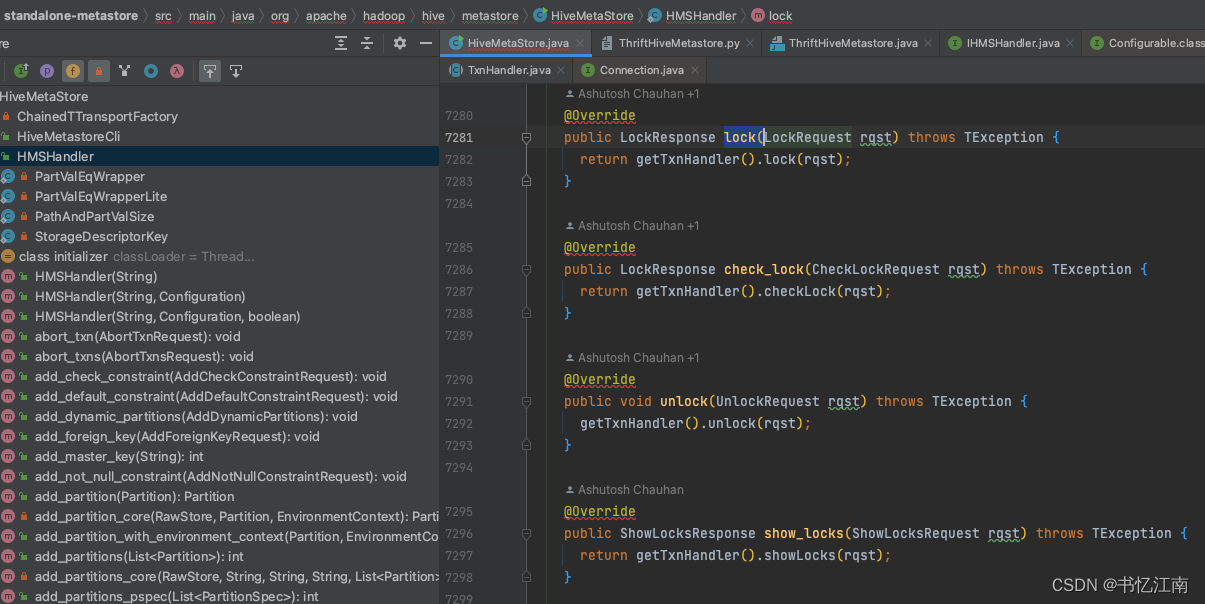
Task: Open the hive breadcrumb dropdown in the navigation bar
Action: (x=433, y=15)
